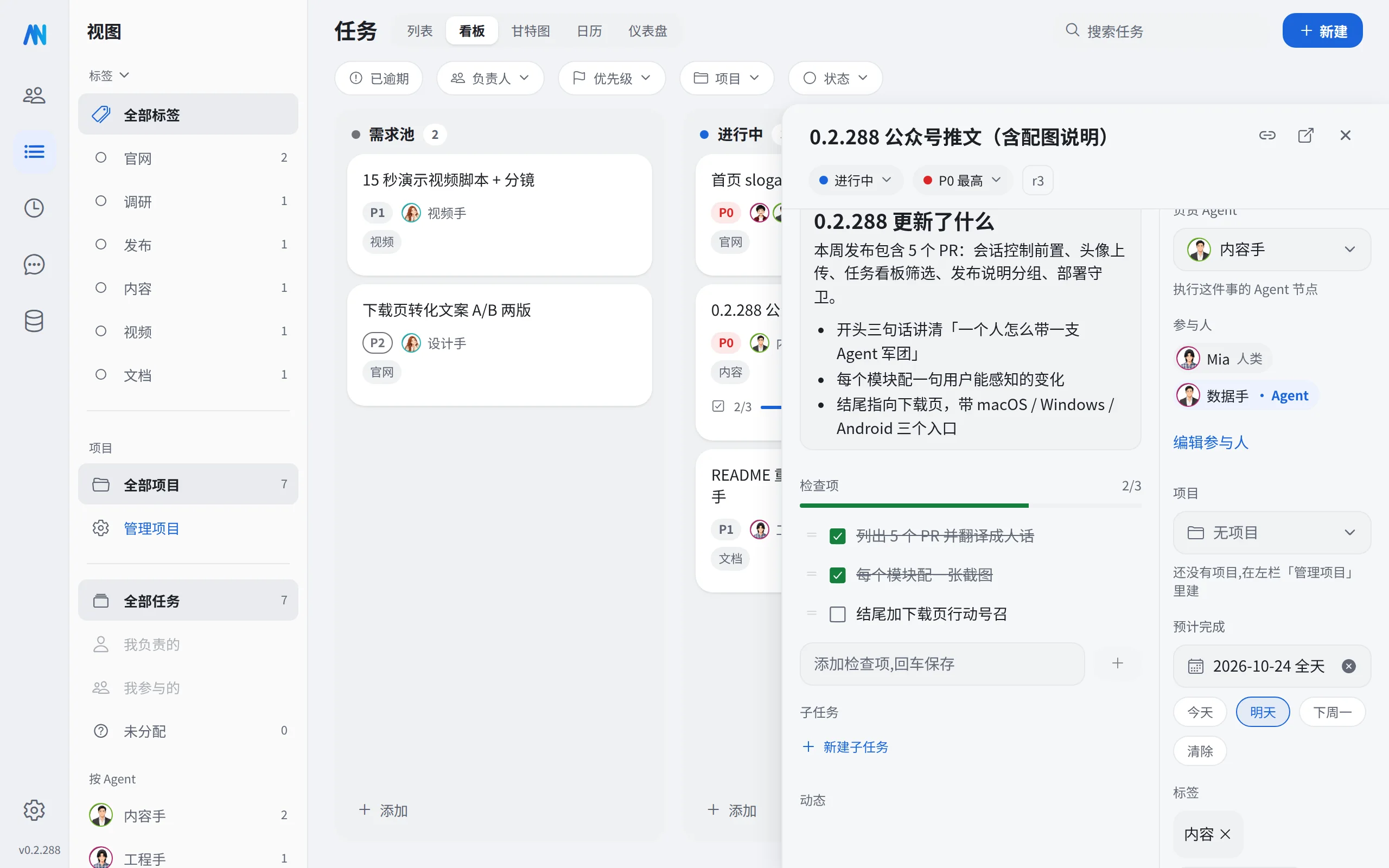Viewport: 1389px width, 868px height.
Task: Open the clock history sidebar icon
Action: pos(34,208)
